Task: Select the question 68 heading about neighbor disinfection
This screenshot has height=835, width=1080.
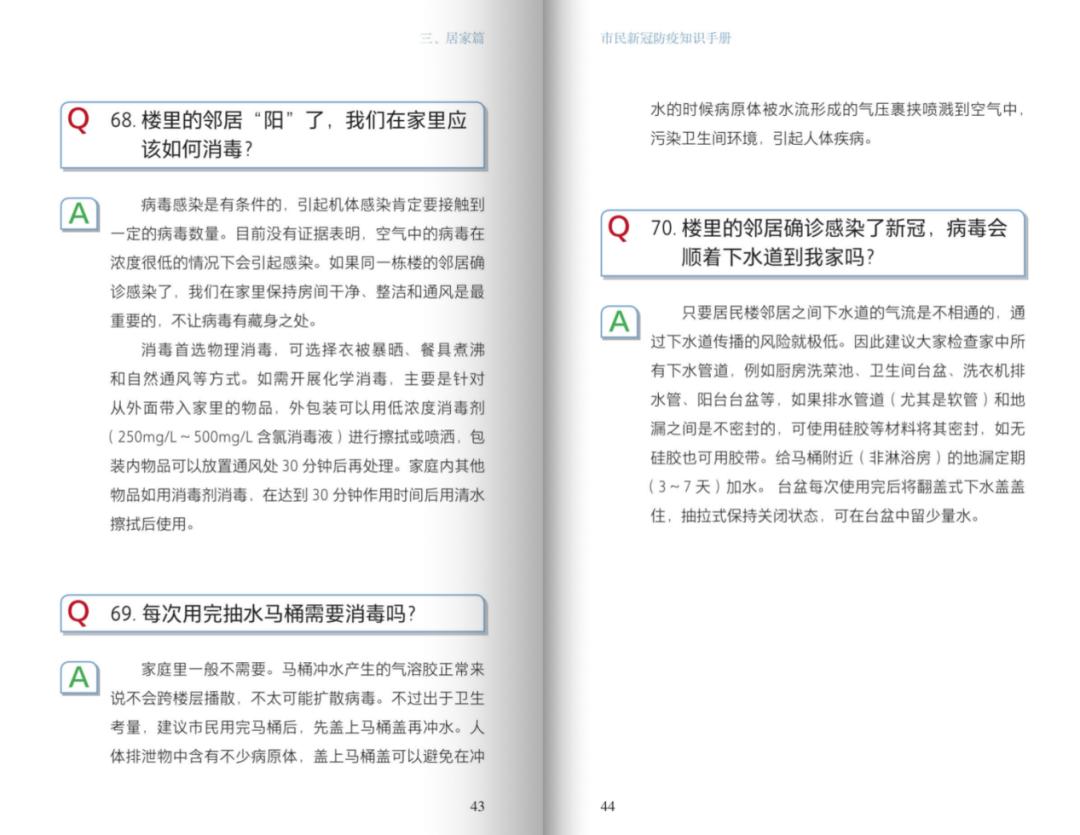Action: pos(288,135)
